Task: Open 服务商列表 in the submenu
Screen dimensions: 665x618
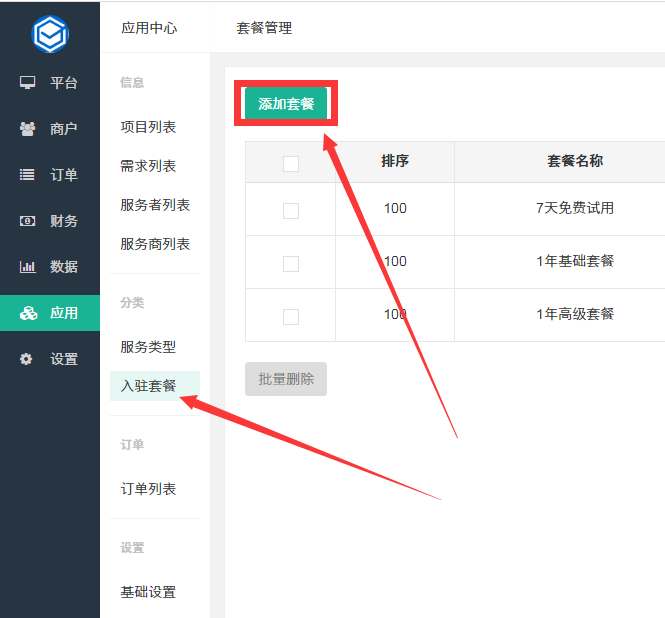Action: tap(155, 244)
